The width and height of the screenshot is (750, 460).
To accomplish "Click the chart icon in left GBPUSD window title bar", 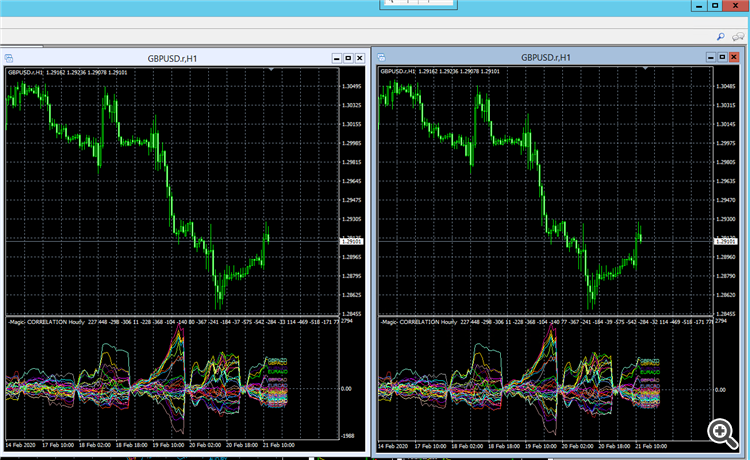I will [9, 58].
